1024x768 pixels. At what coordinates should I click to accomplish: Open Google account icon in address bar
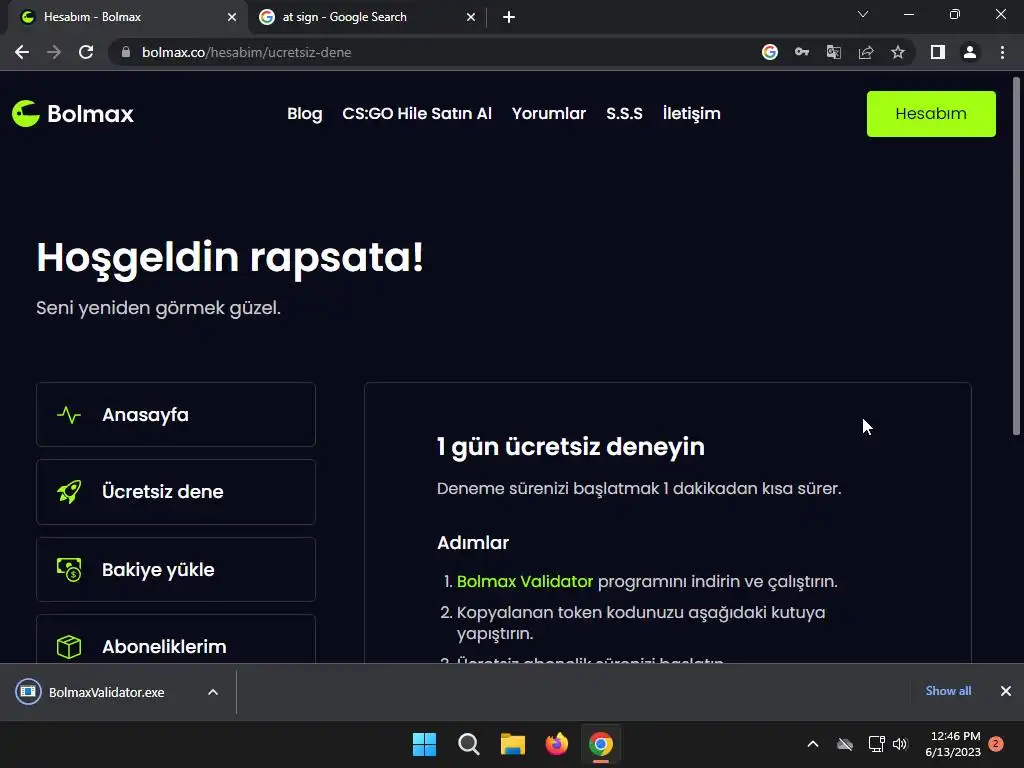770,52
